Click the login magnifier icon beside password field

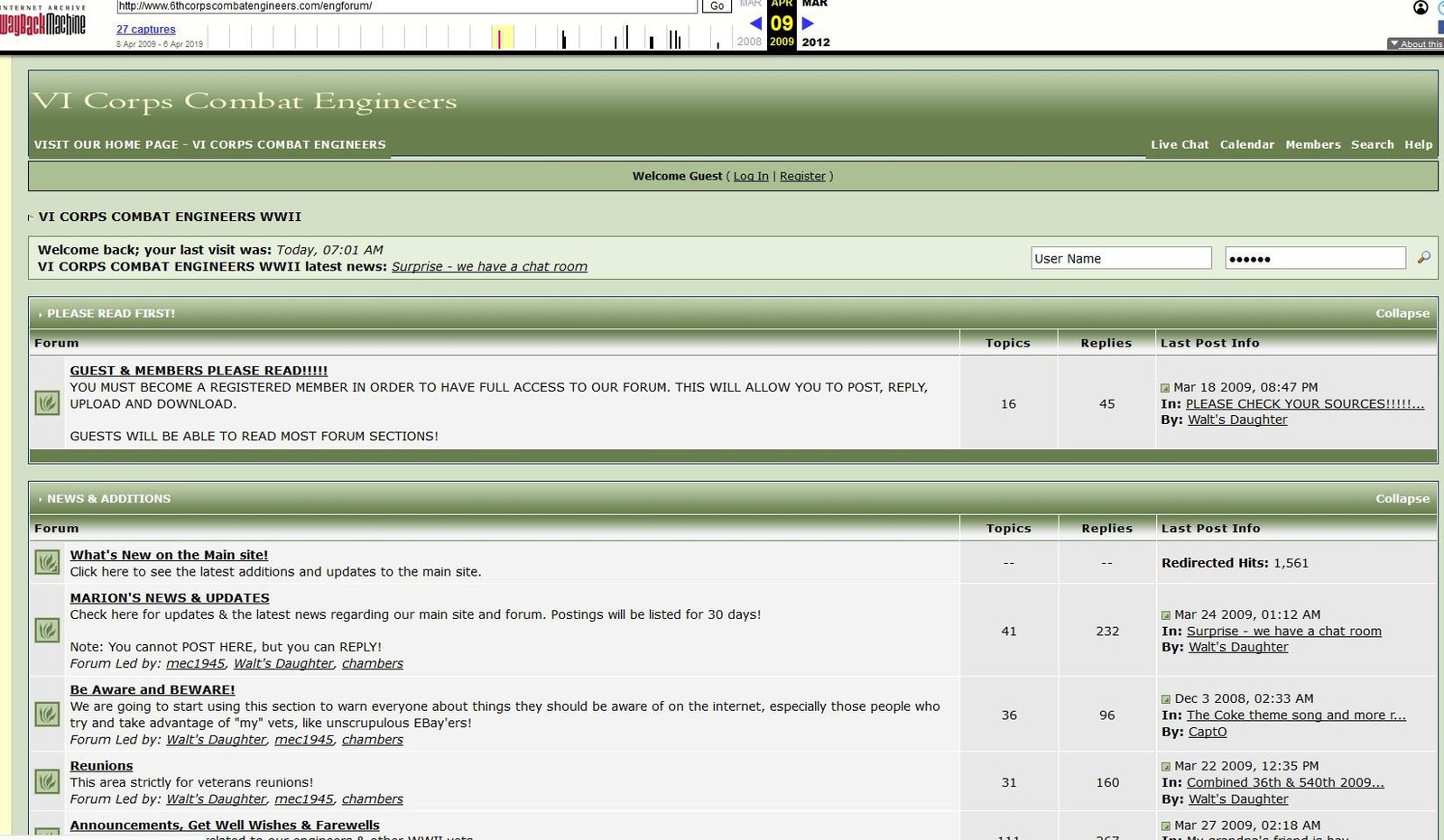coord(1423,258)
